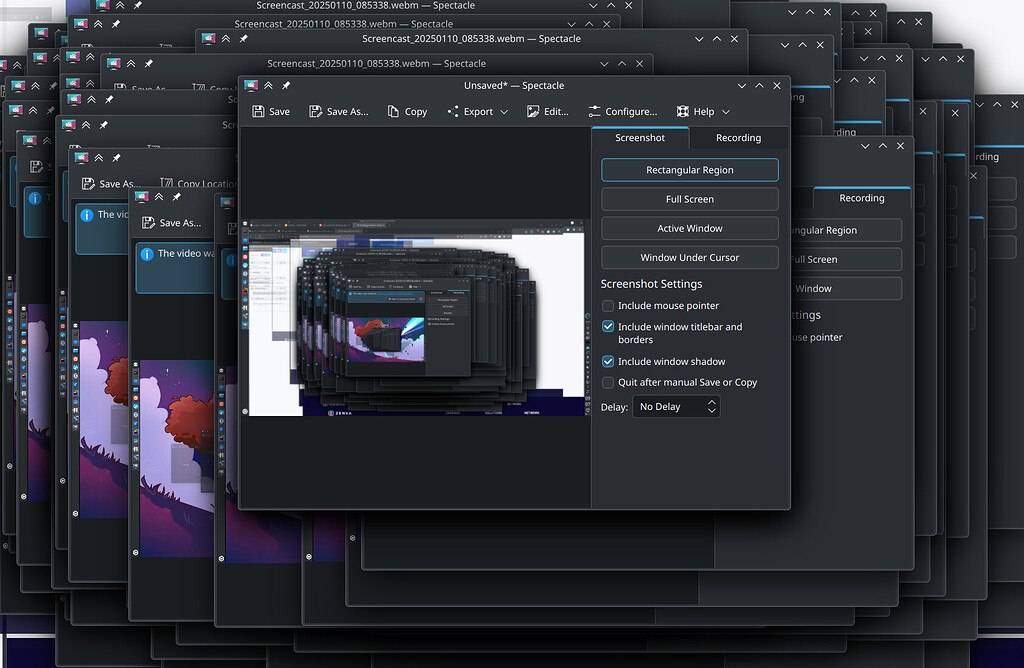Viewport: 1024px width, 668px height.
Task: Select Rectangular Region capture mode
Action: pos(689,169)
